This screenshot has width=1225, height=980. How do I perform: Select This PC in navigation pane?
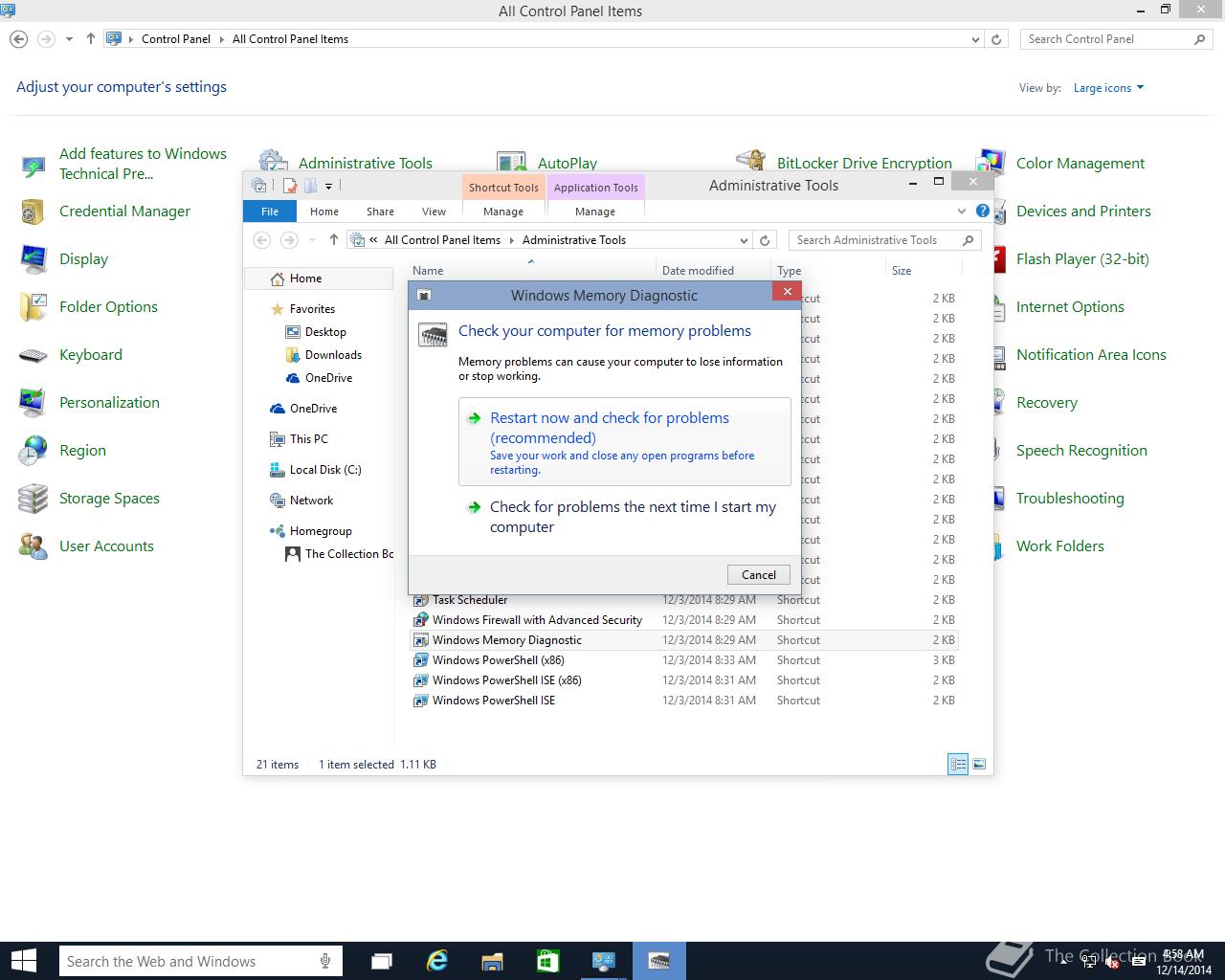(308, 439)
